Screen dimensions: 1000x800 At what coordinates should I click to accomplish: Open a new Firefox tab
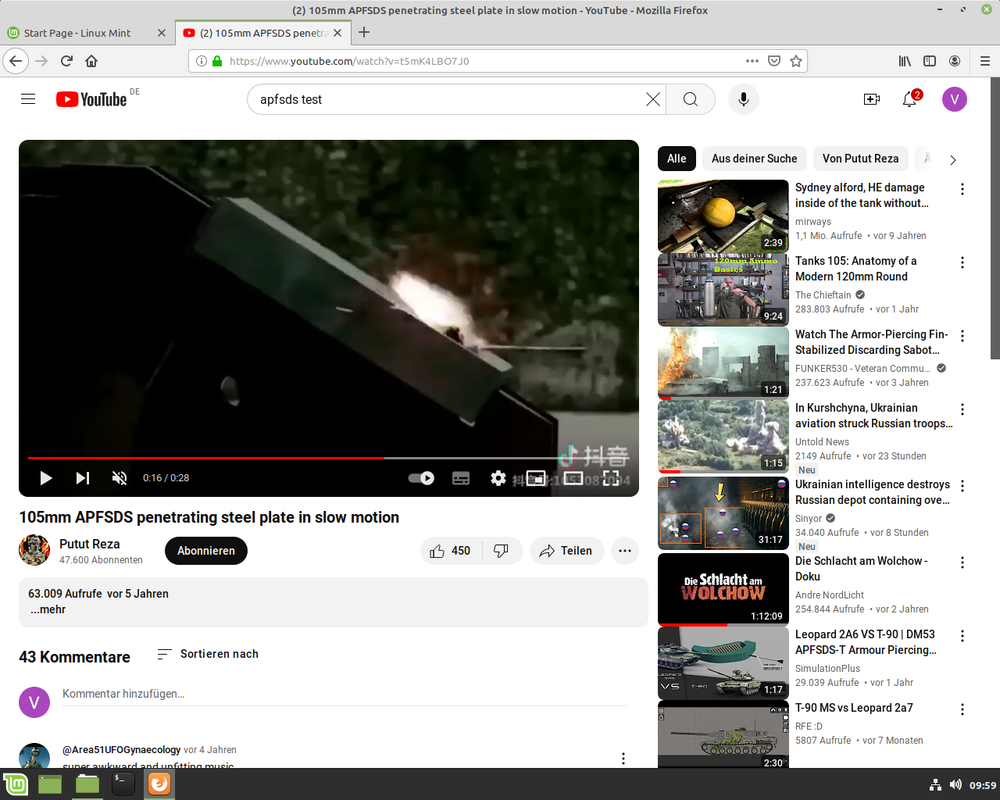coord(364,32)
